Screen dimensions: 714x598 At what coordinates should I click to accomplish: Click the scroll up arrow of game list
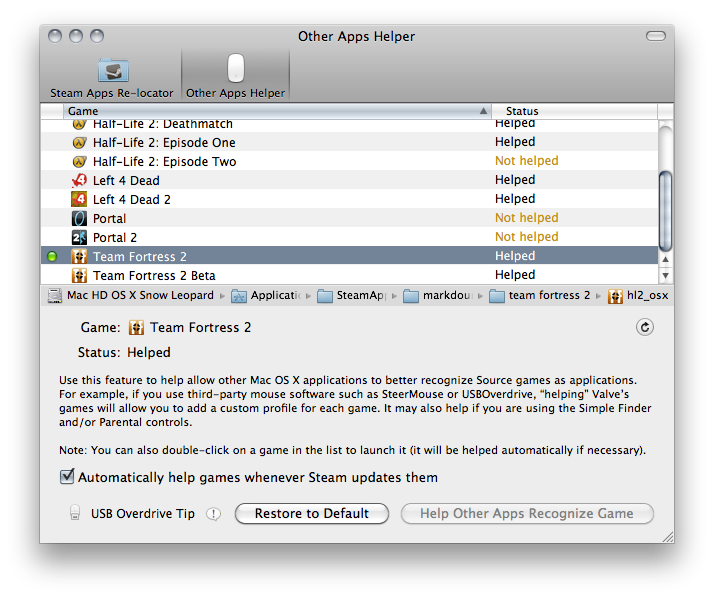pyautogui.click(x=665, y=259)
